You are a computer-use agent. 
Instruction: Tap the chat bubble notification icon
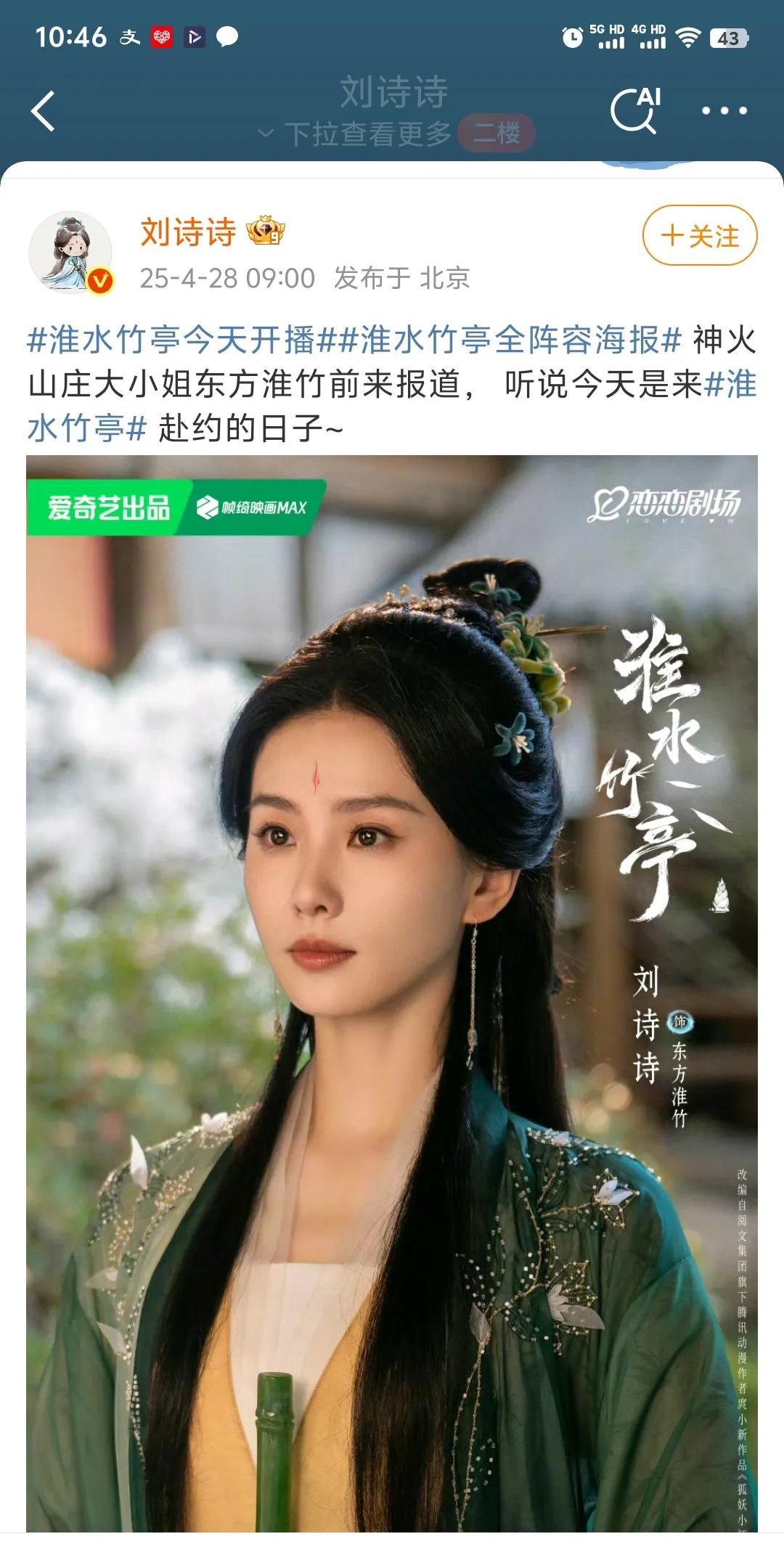(227, 36)
